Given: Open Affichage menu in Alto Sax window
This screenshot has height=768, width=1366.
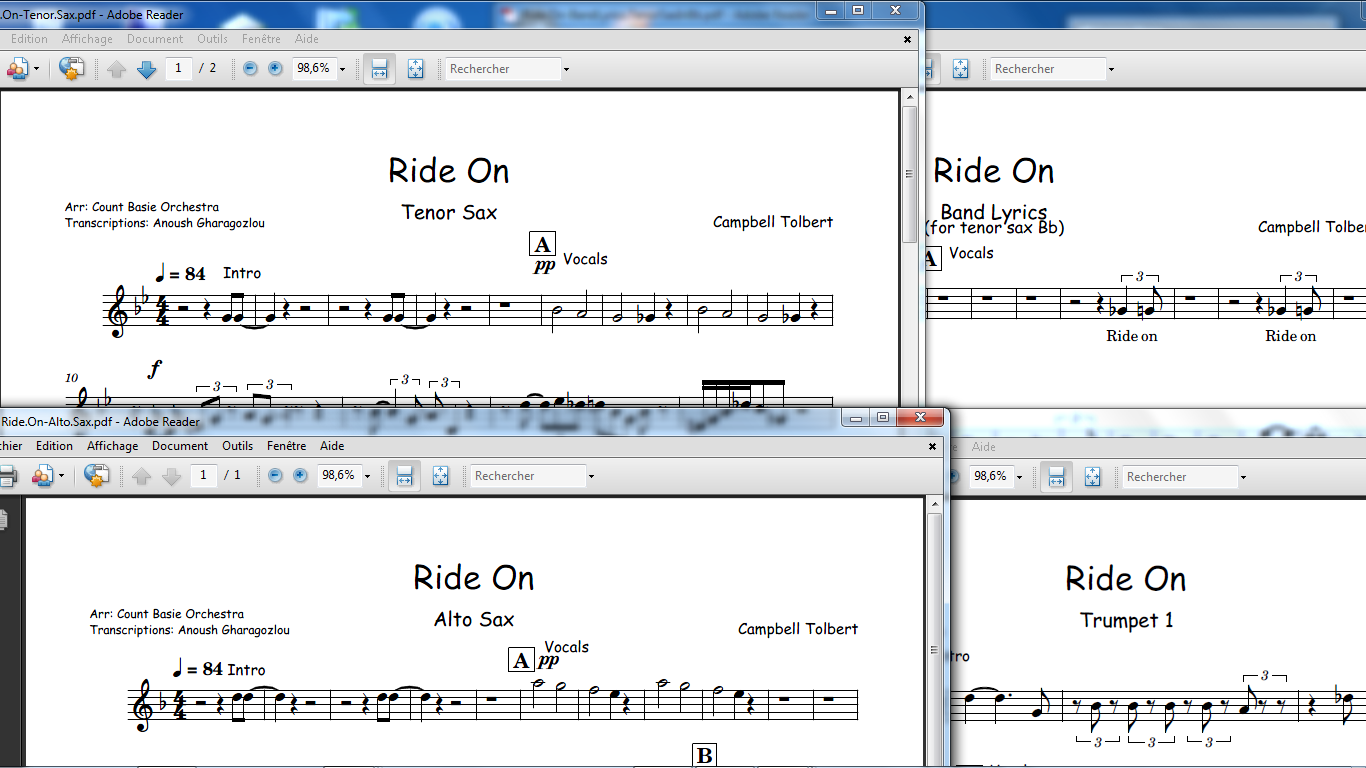Looking at the screenshot, I should pyautogui.click(x=112, y=446).
